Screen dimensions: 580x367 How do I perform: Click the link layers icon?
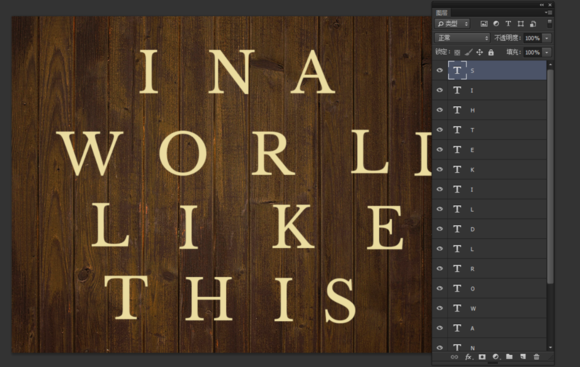(454, 357)
